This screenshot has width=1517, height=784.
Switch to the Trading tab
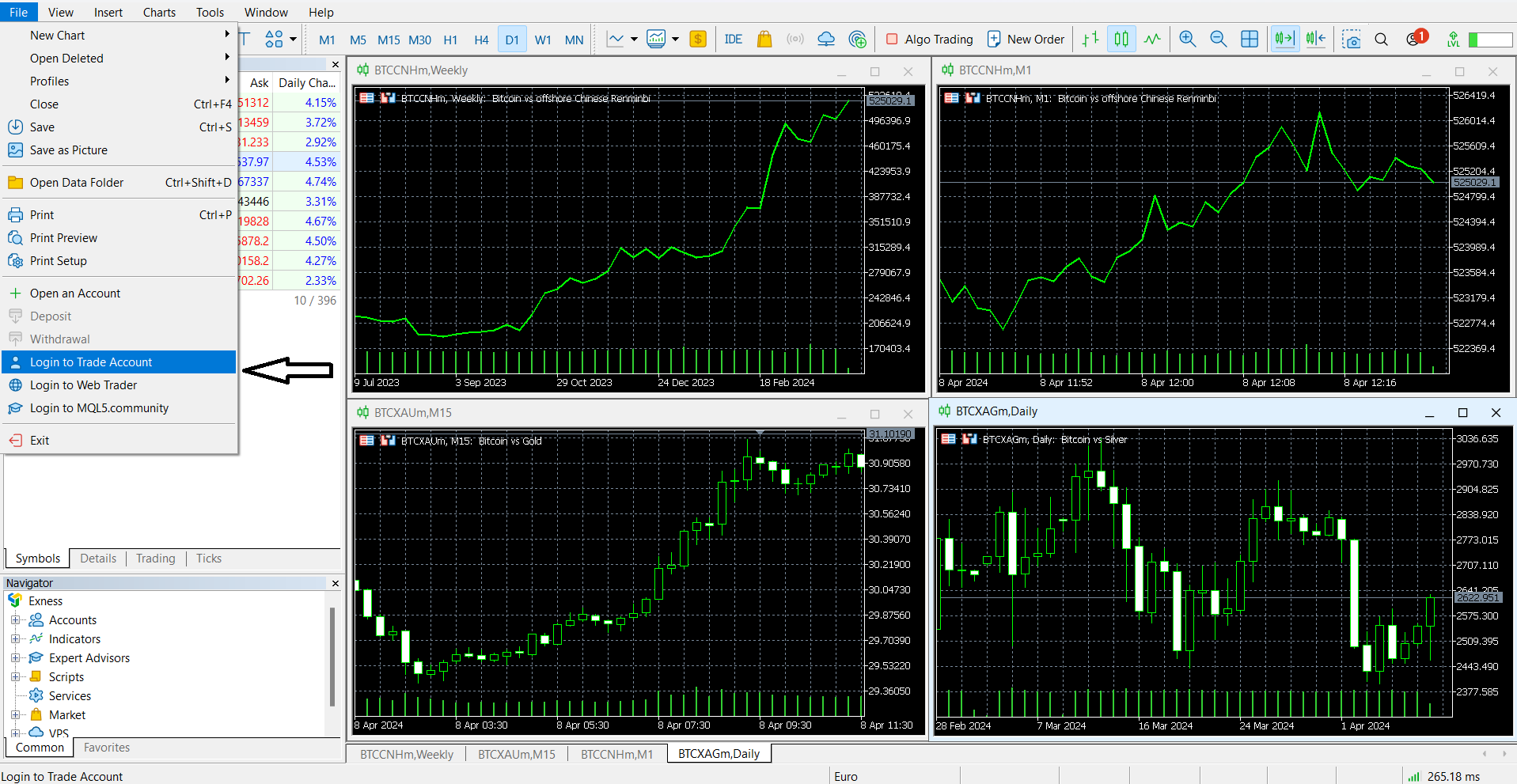point(155,559)
